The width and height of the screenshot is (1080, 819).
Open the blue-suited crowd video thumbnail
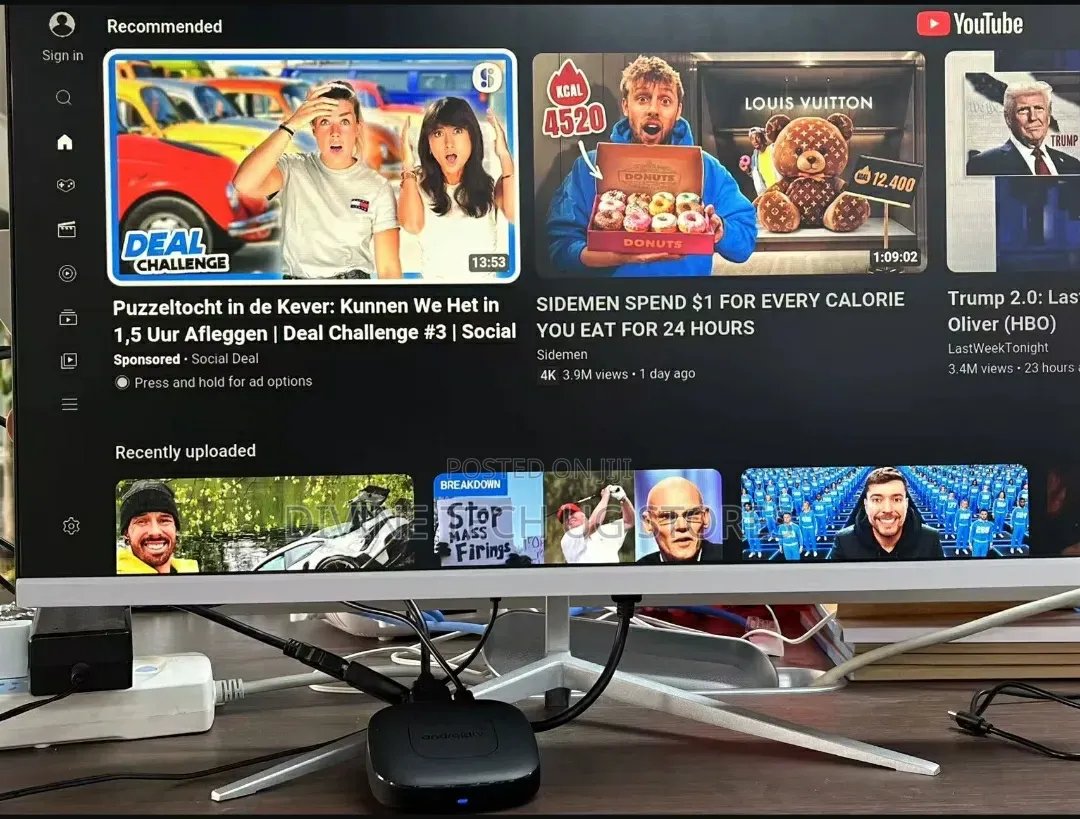885,512
